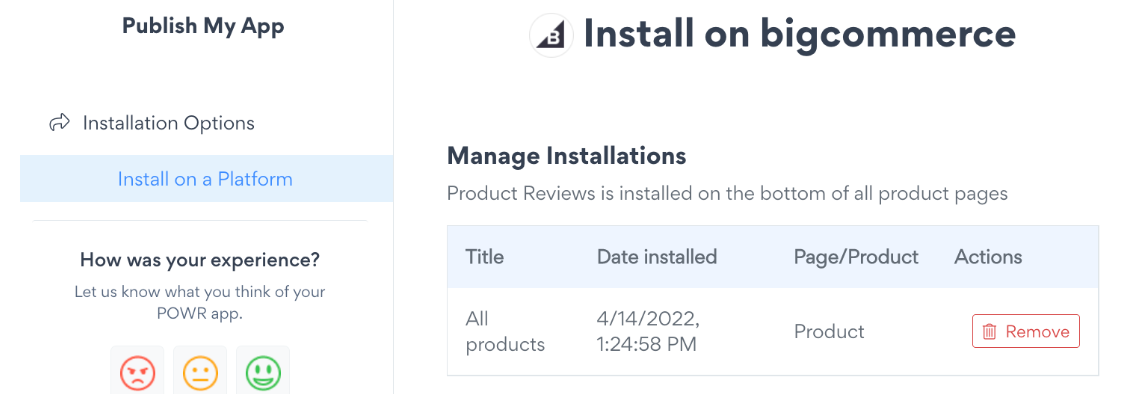Click the neutral yellow face rating icon

coord(200,373)
